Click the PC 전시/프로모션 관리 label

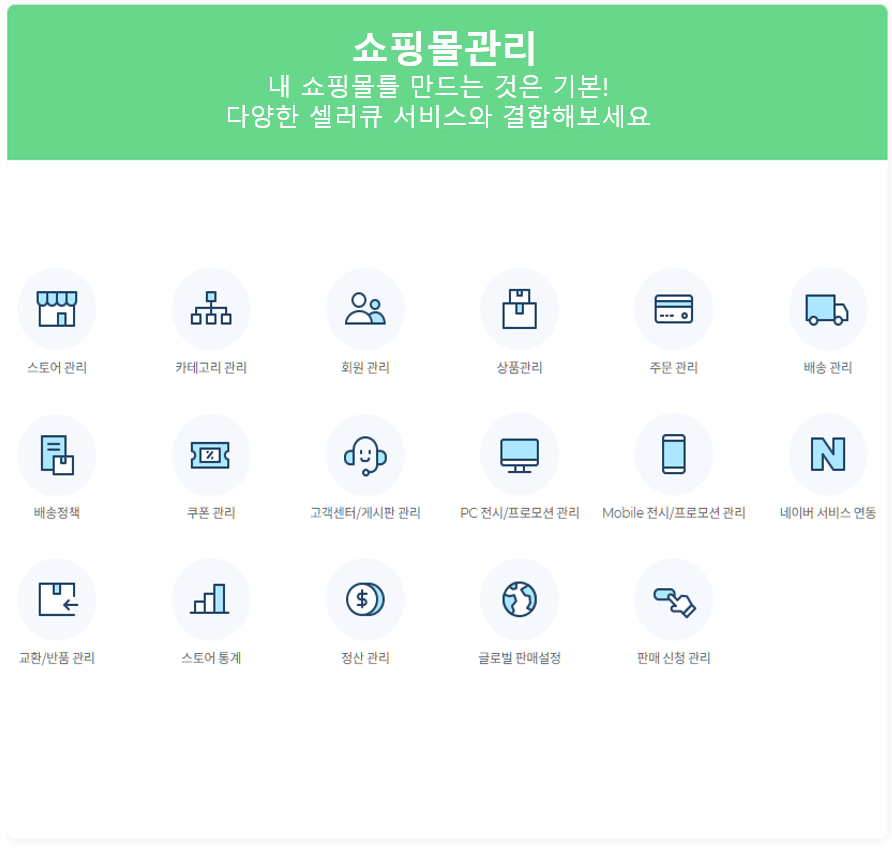(519, 512)
